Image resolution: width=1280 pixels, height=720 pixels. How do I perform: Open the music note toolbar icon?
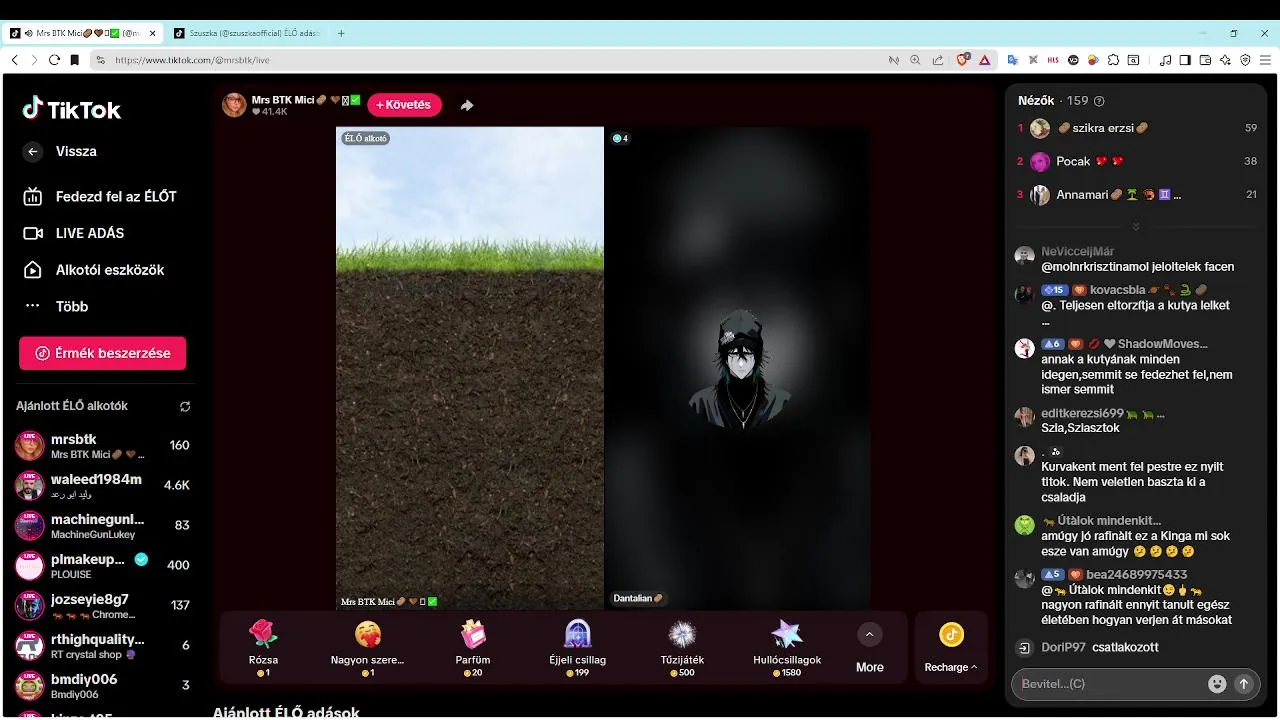(x=1165, y=60)
